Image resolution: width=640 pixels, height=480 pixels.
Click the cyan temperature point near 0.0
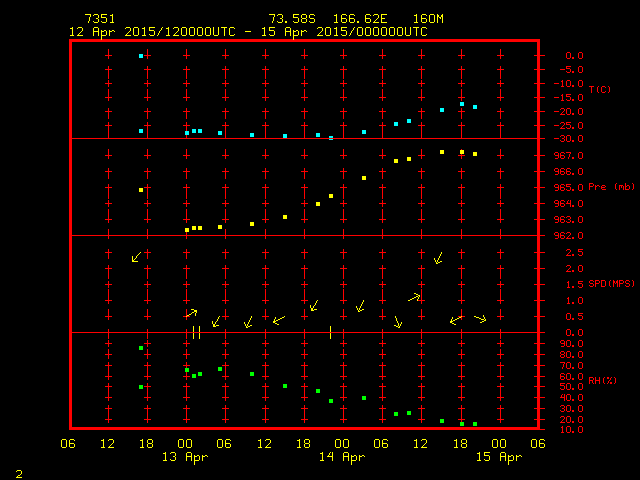tap(141, 56)
